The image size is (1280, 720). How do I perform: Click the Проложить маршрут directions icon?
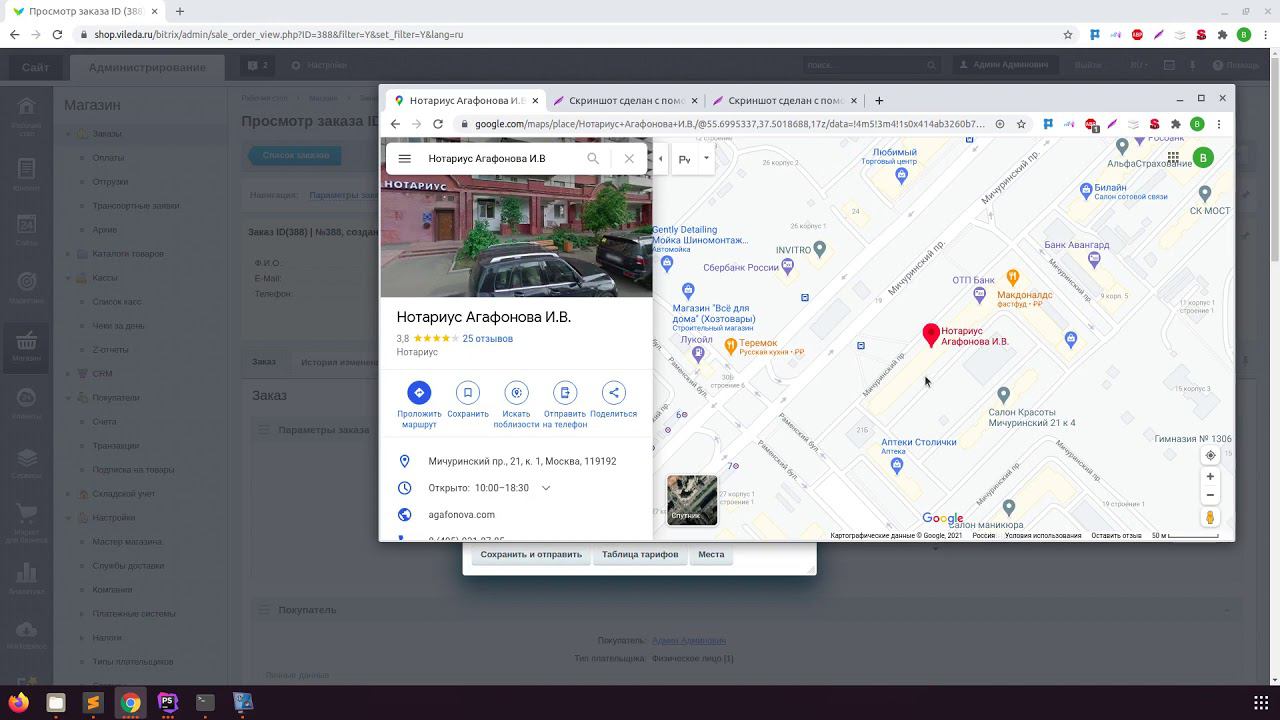click(419, 393)
